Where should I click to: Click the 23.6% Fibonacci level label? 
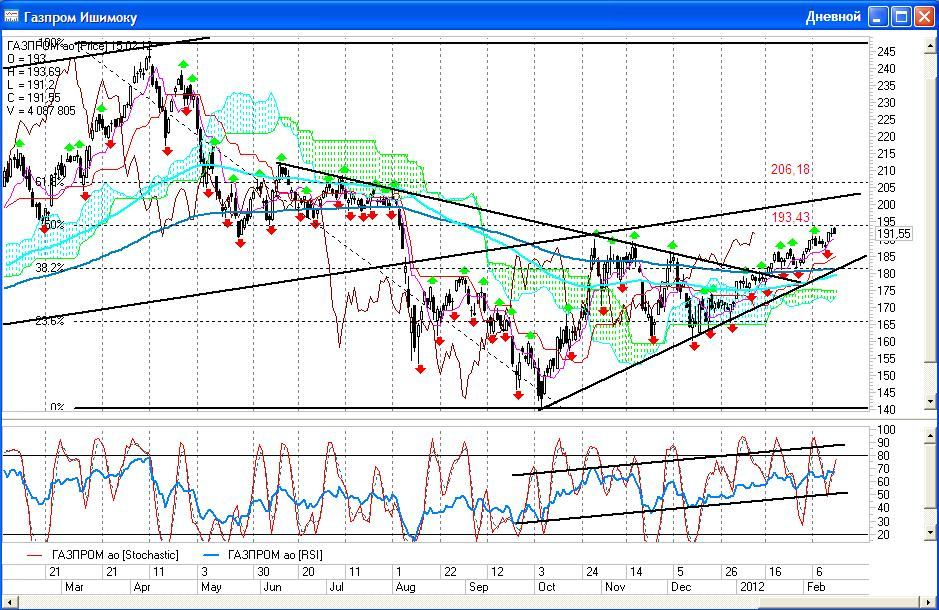click(x=50, y=321)
